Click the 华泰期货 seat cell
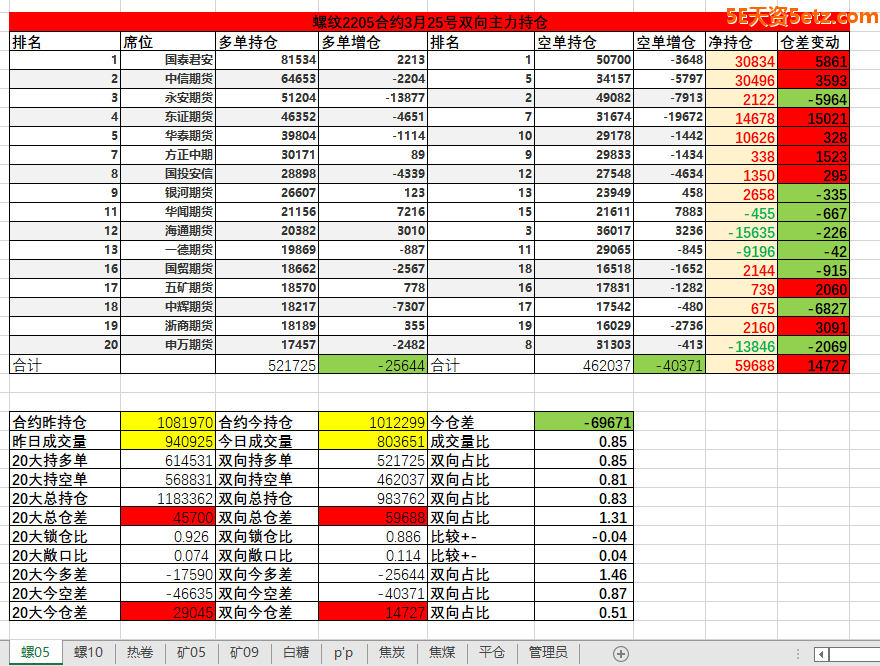Screen dimensions: 880x666 point(168,136)
